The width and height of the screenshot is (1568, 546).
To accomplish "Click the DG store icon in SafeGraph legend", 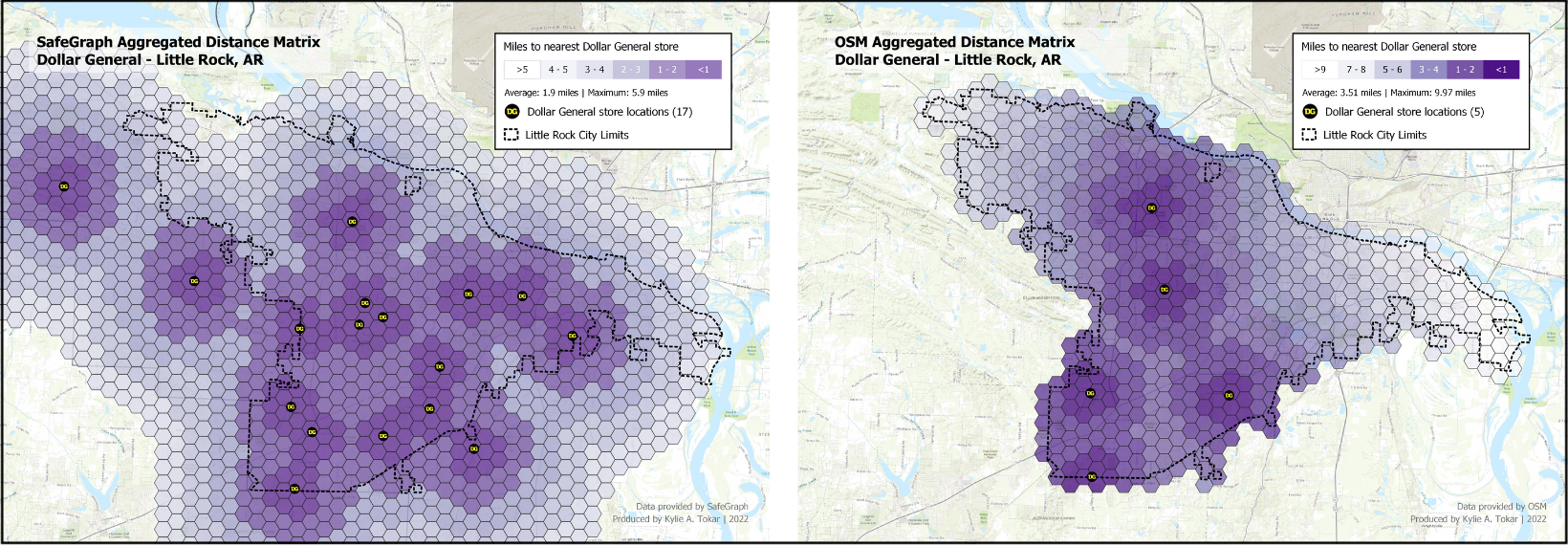I will click(x=512, y=112).
